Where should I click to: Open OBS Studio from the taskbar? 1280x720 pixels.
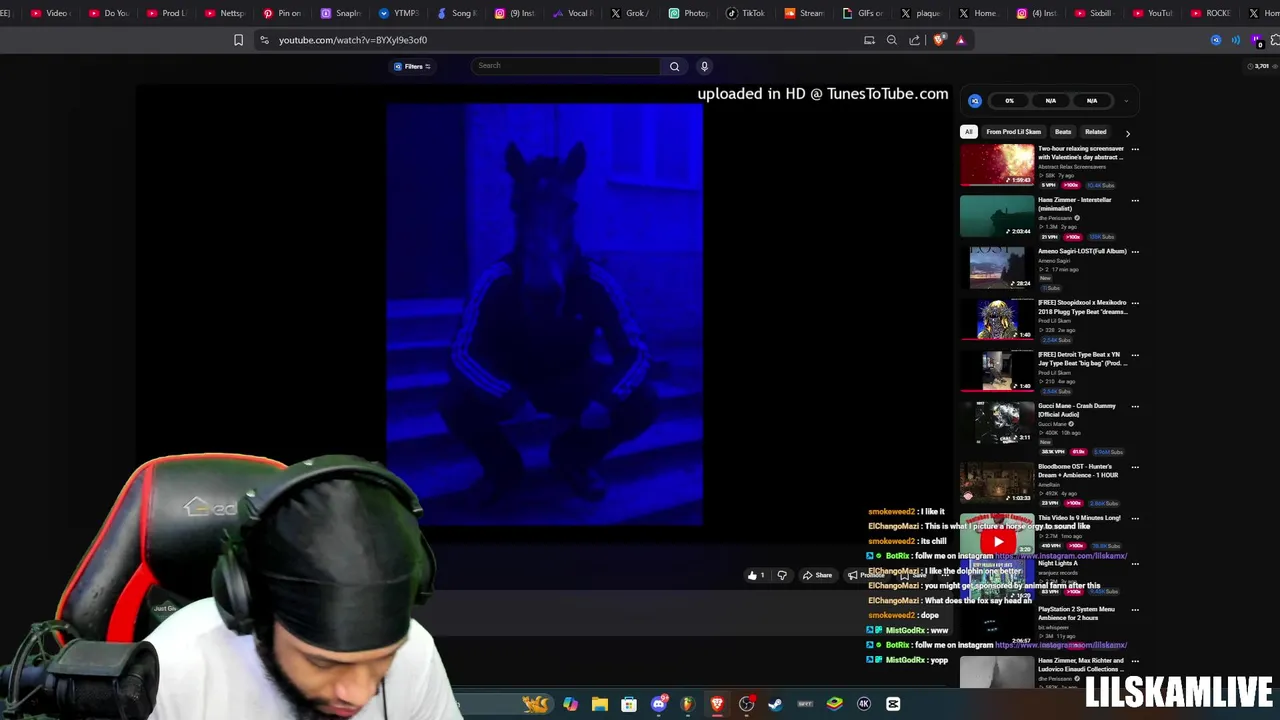pyautogui.click(x=746, y=704)
